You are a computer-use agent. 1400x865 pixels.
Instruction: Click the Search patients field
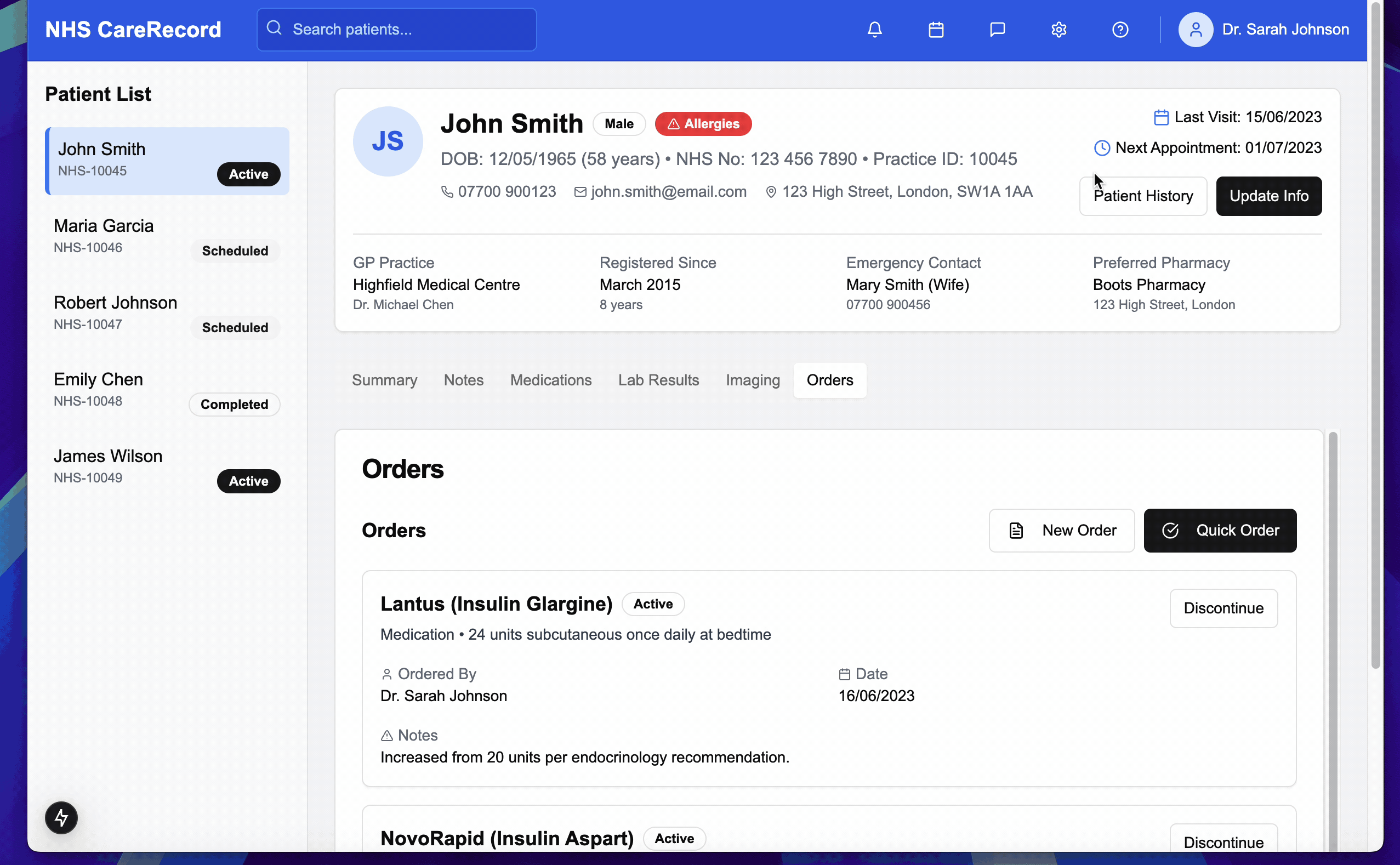click(396, 29)
